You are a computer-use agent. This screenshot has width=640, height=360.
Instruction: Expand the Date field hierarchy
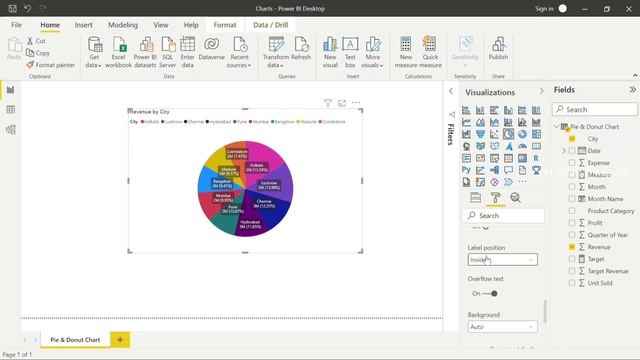click(564, 151)
